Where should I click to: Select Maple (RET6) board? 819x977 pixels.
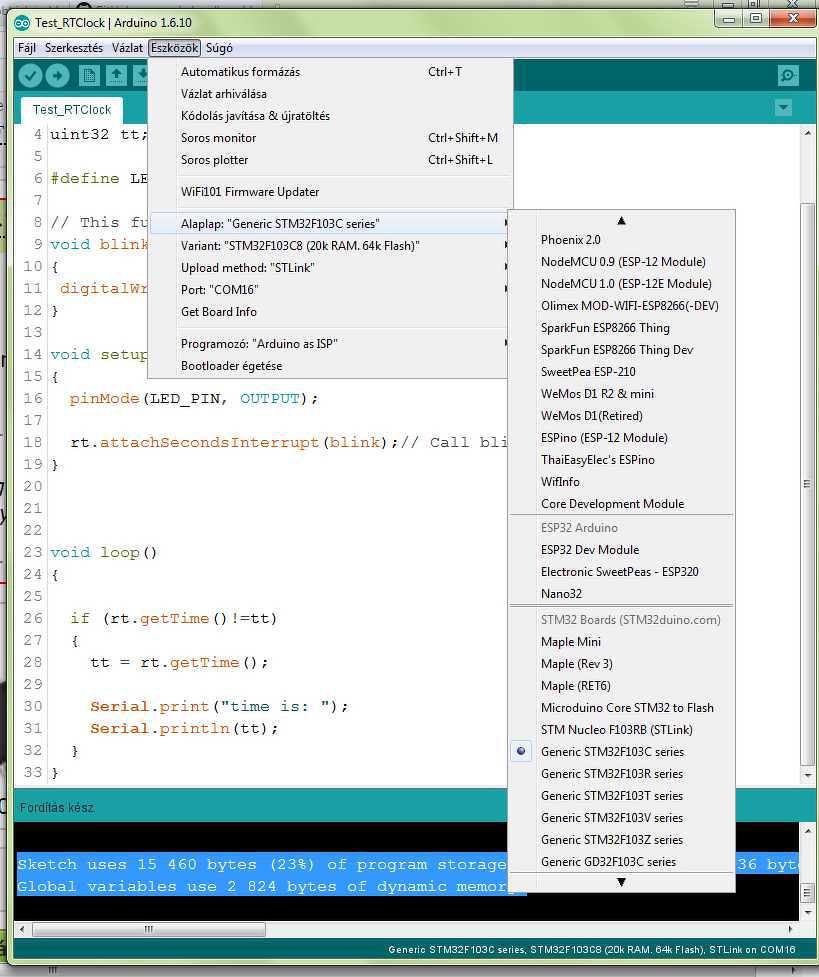[621, 686]
